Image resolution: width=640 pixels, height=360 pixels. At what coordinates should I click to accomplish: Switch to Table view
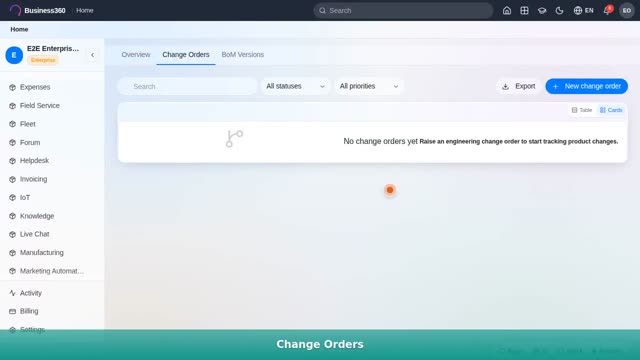582,110
